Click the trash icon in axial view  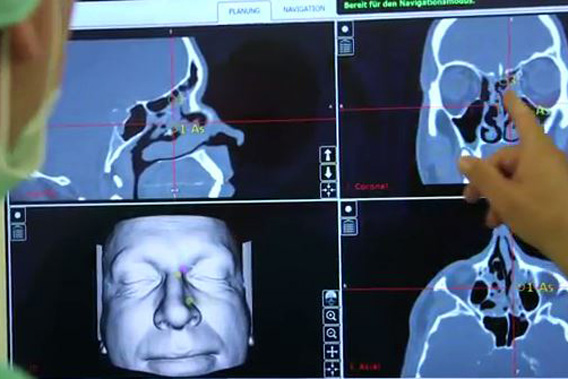point(349,226)
